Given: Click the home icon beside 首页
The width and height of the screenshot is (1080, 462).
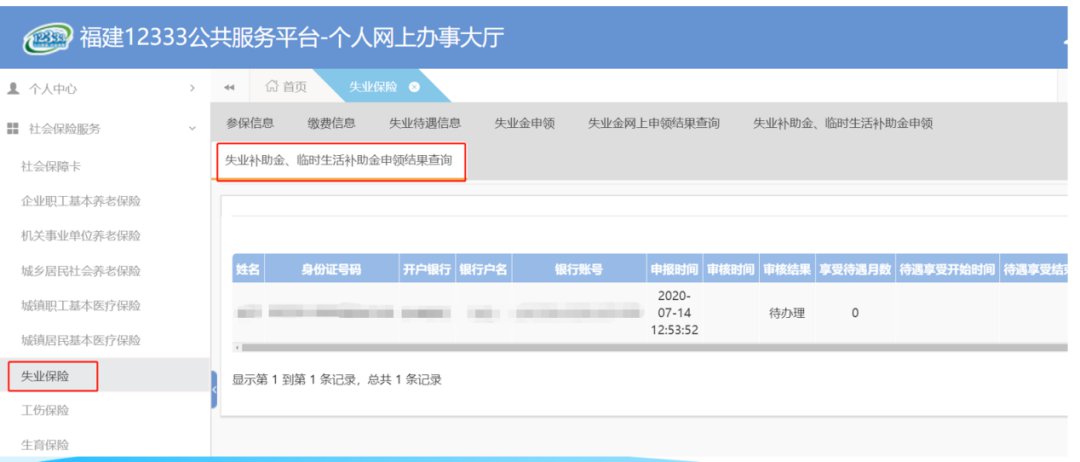Looking at the screenshot, I should pos(272,86).
